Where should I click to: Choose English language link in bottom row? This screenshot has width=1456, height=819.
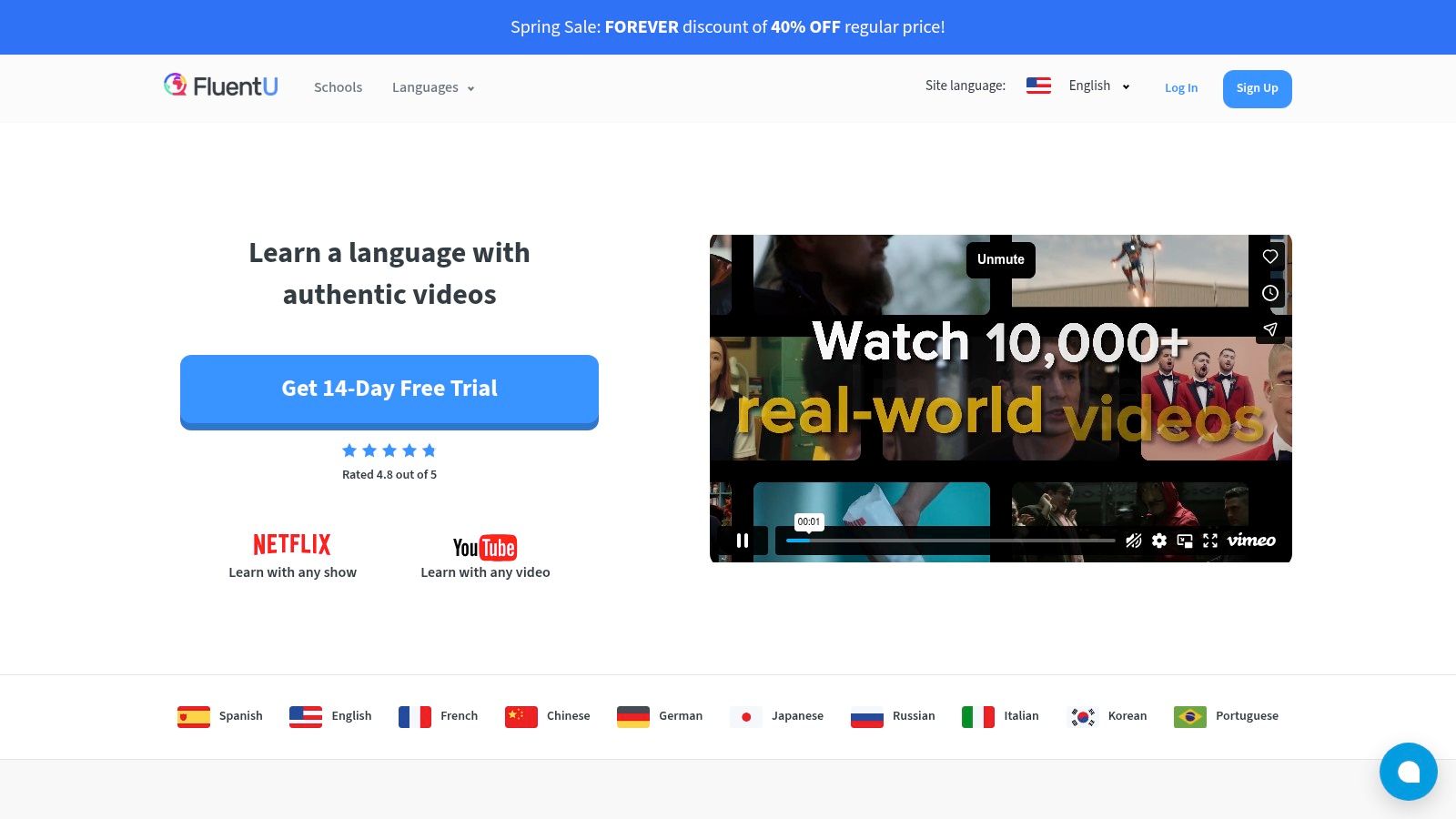point(330,716)
